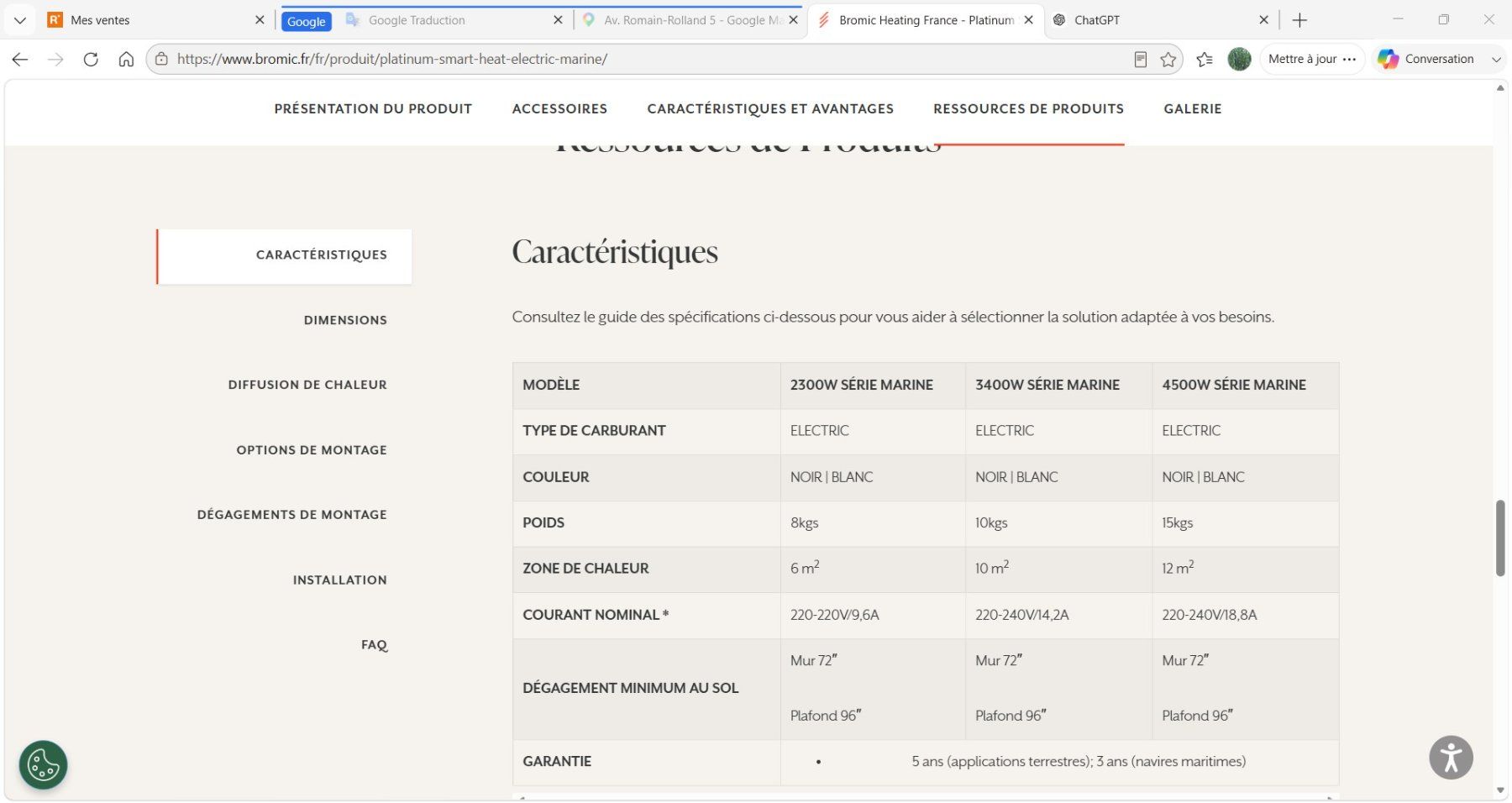Bookmark page with the star icon
1512x803 pixels.
(1168, 59)
